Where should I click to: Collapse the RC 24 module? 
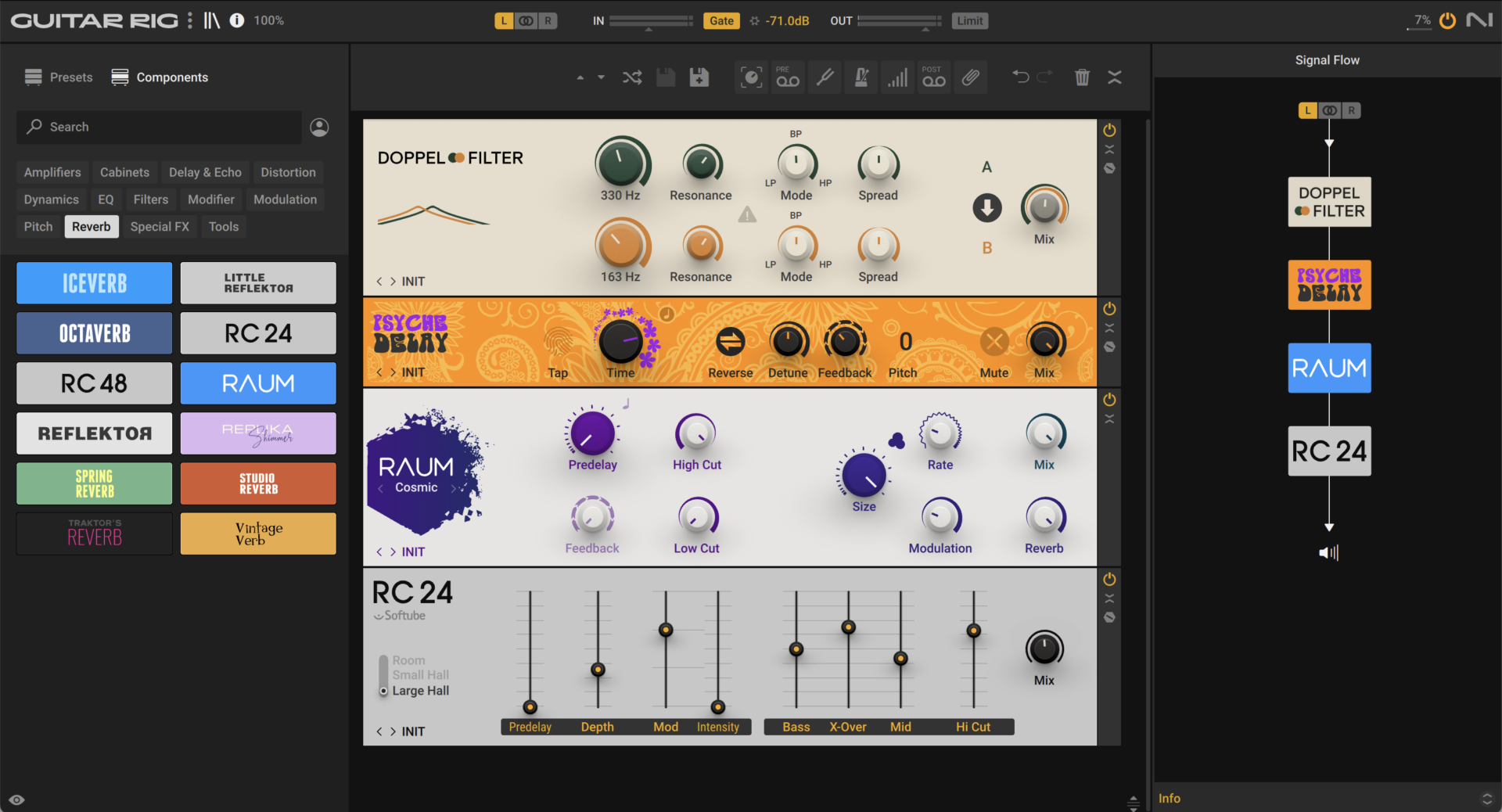point(1109,598)
